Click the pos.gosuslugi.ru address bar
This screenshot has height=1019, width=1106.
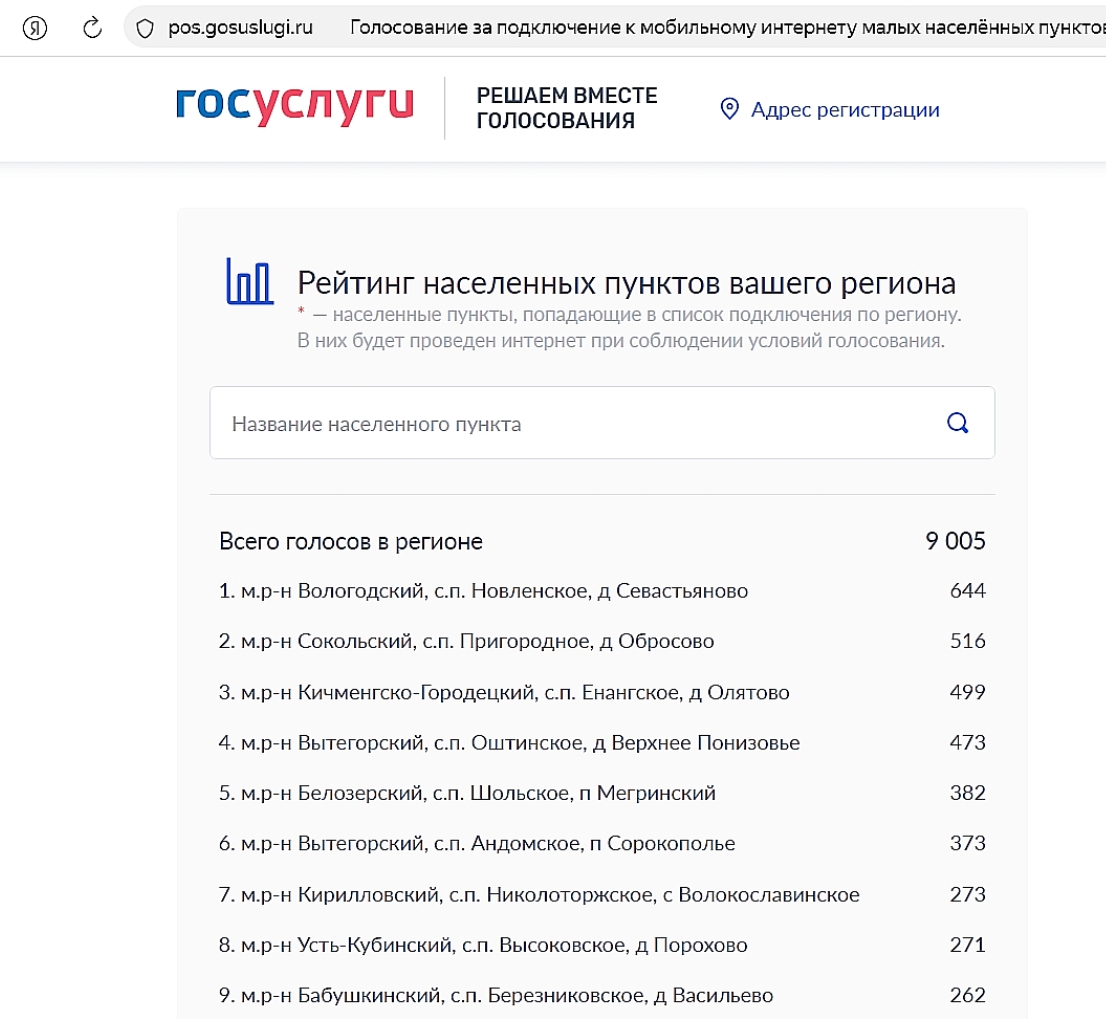pyautogui.click(x=240, y=28)
